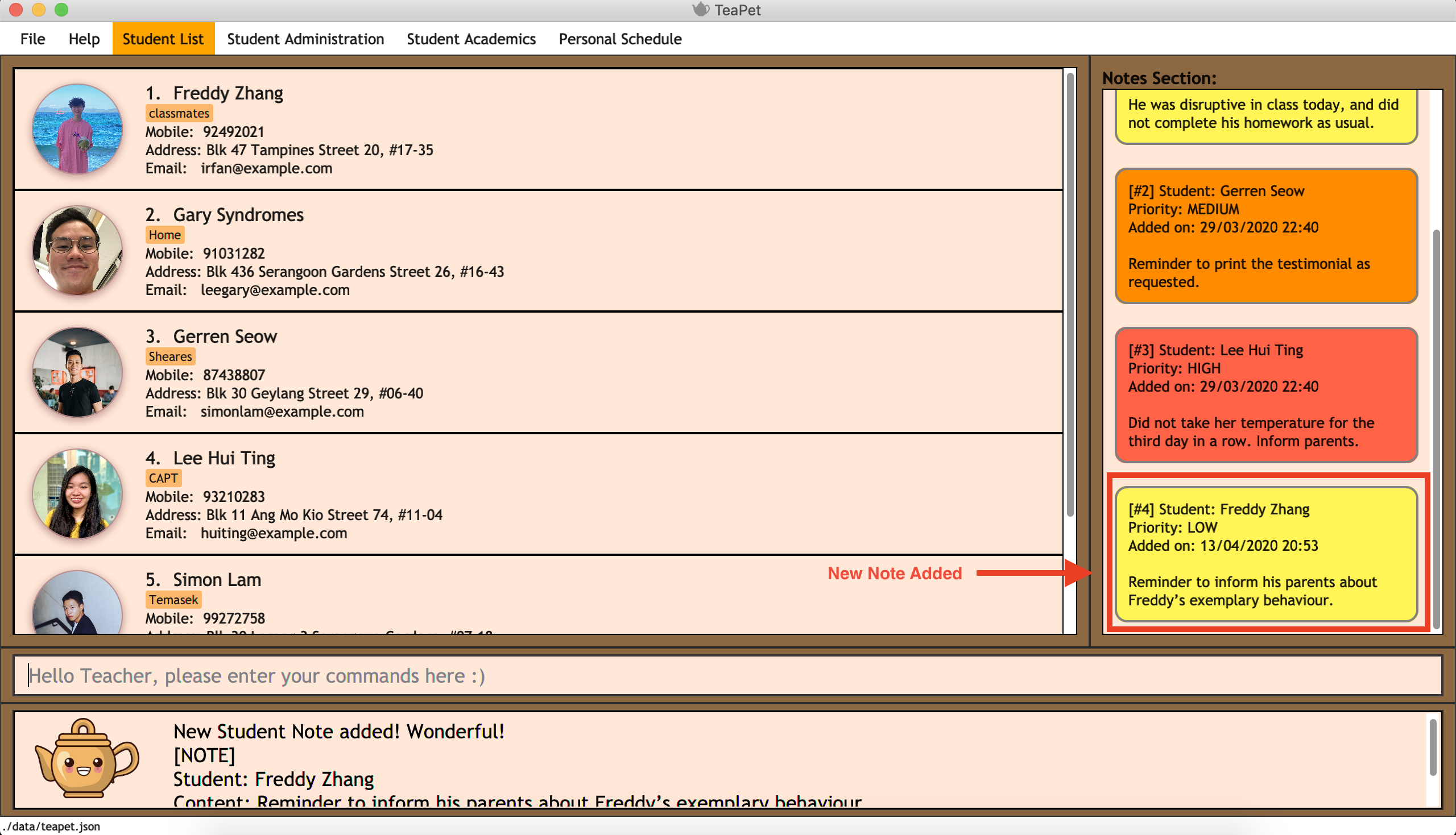Click the yellow minimize window button
Viewport: 1456px width, 835px height.
pyautogui.click(x=39, y=9)
